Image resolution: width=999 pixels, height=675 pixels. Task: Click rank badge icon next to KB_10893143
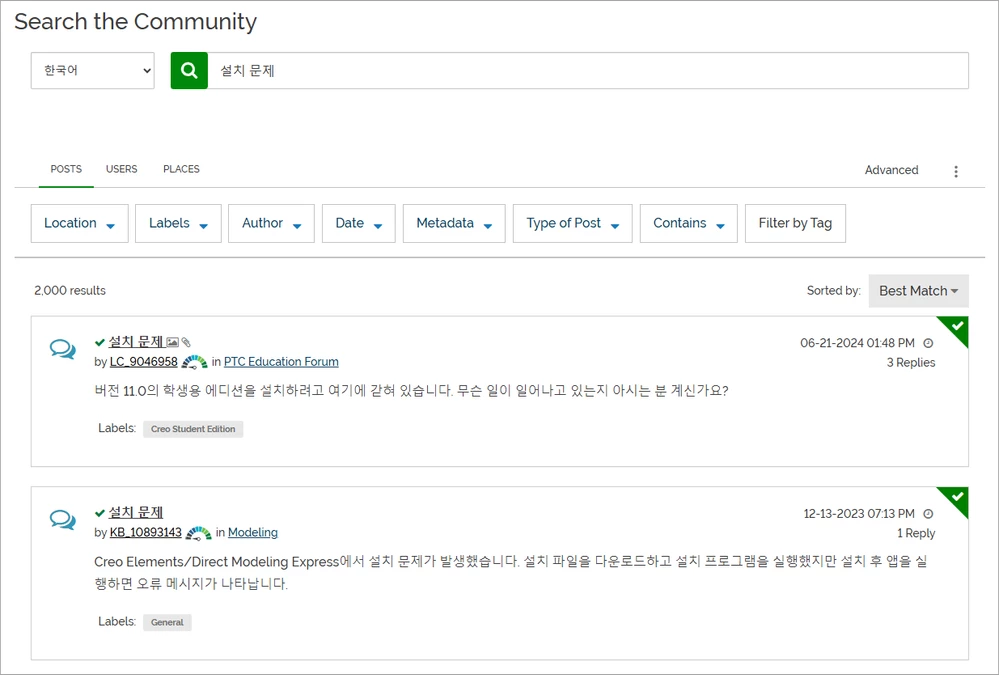pos(198,533)
